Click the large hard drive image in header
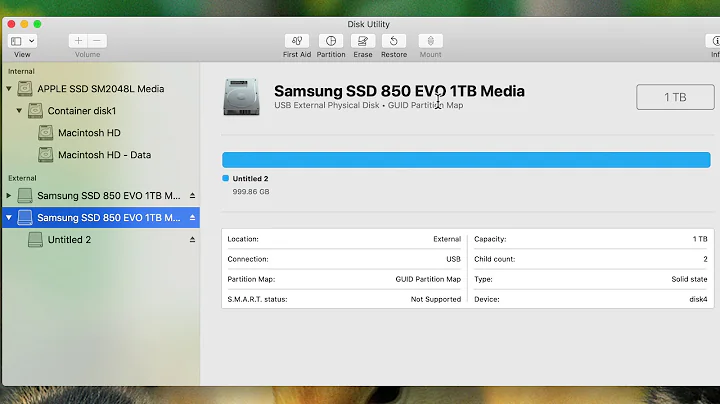 tap(241, 97)
